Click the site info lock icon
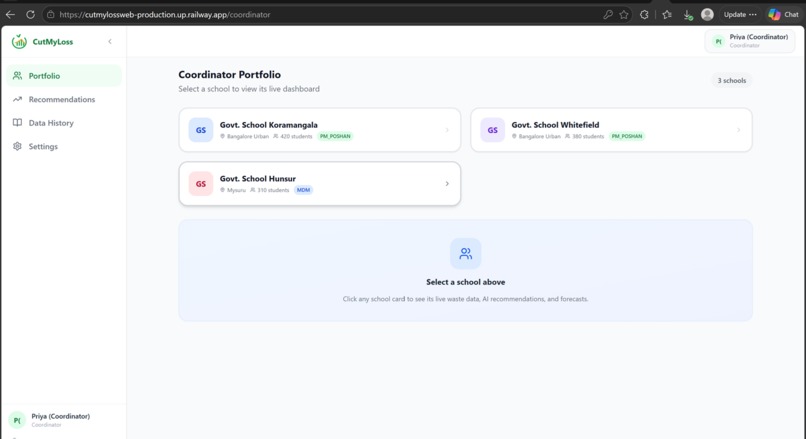The height and width of the screenshot is (439, 806). pyautogui.click(x=50, y=14)
